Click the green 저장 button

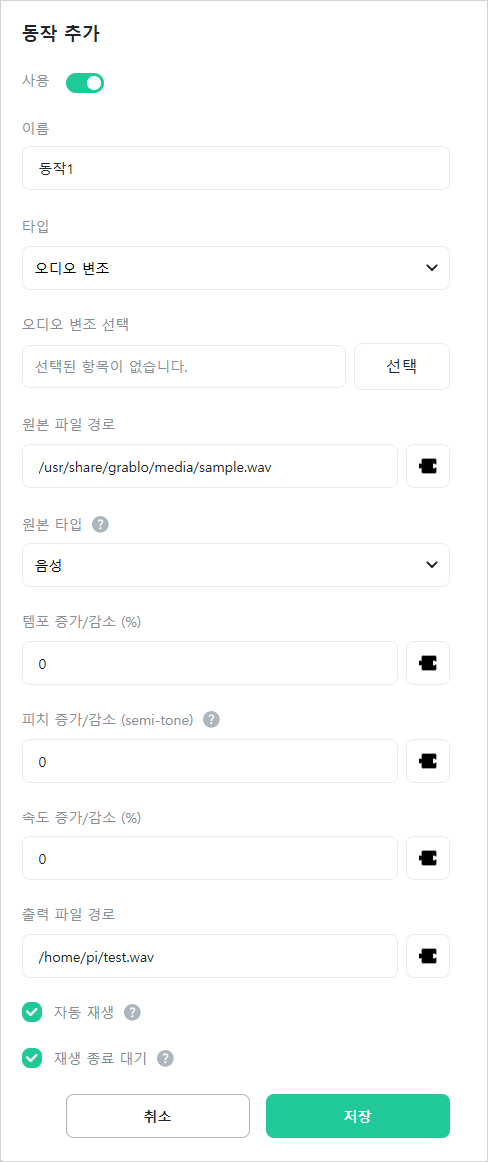[x=358, y=1115]
